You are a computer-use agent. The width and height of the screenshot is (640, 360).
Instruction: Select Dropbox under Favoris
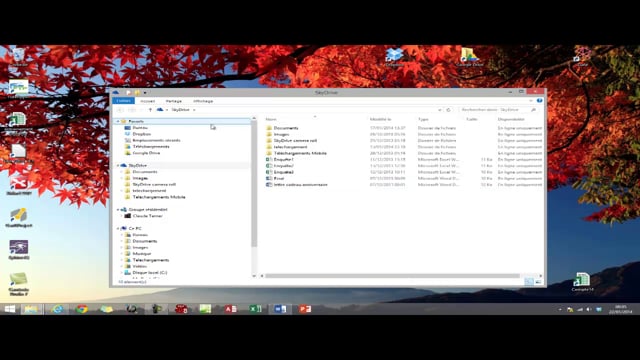pos(142,134)
